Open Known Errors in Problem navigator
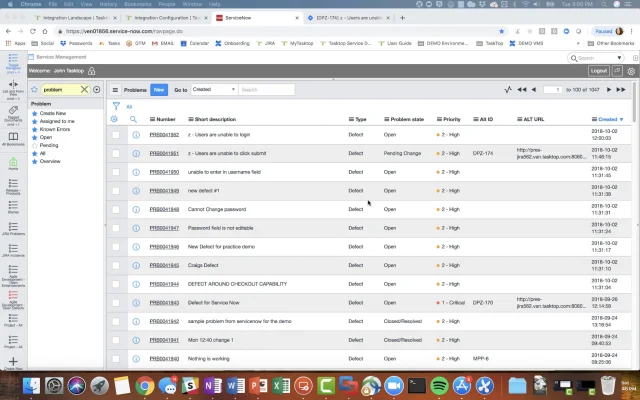Viewport: 640px width, 400px height. [x=55, y=129]
